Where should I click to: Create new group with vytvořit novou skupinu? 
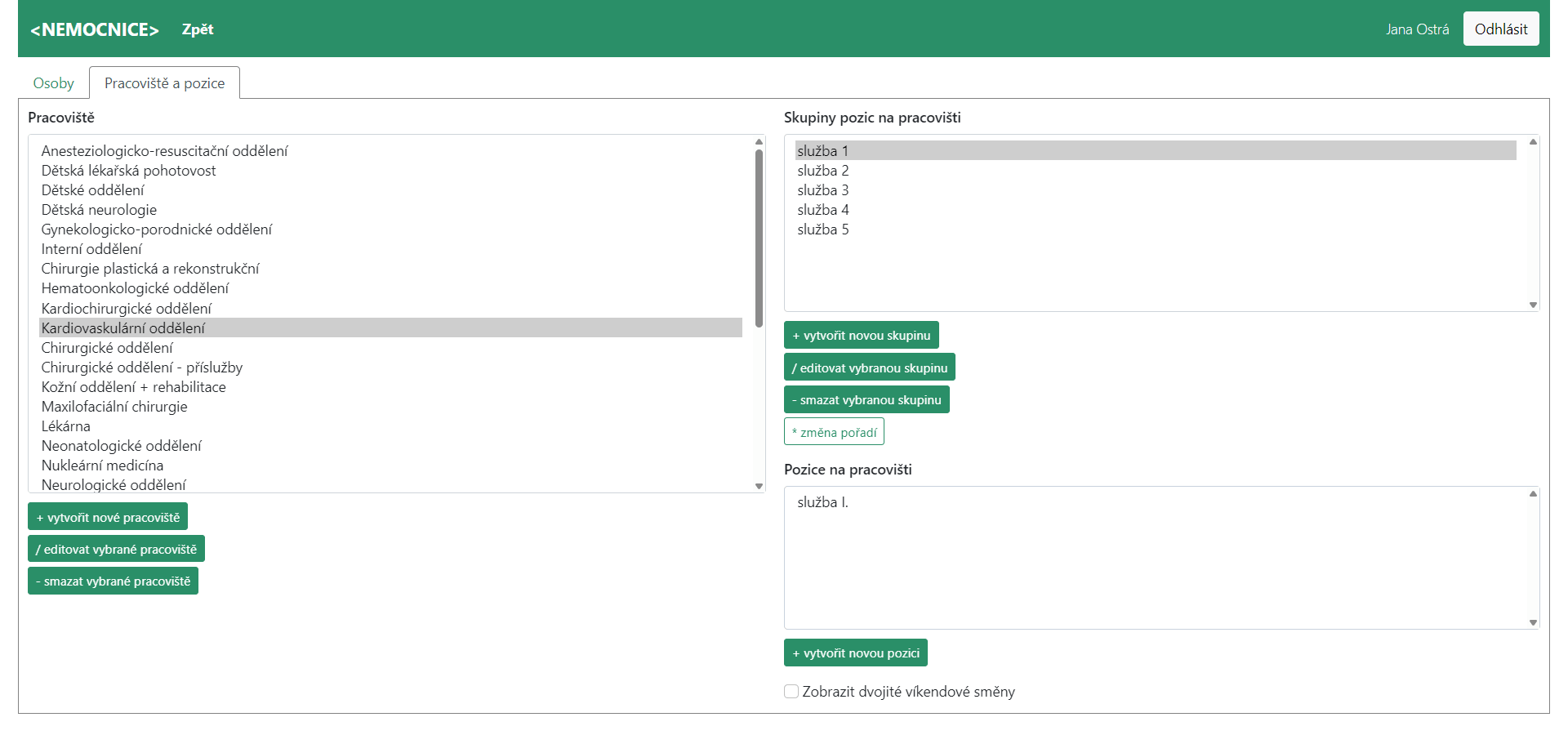point(862,336)
